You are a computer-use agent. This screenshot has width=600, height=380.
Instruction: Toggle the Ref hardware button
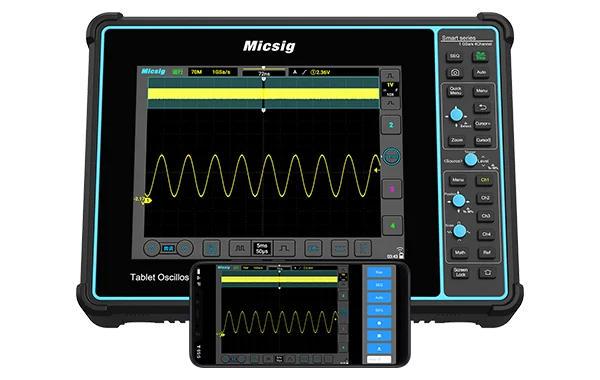(x=487, y=253)
